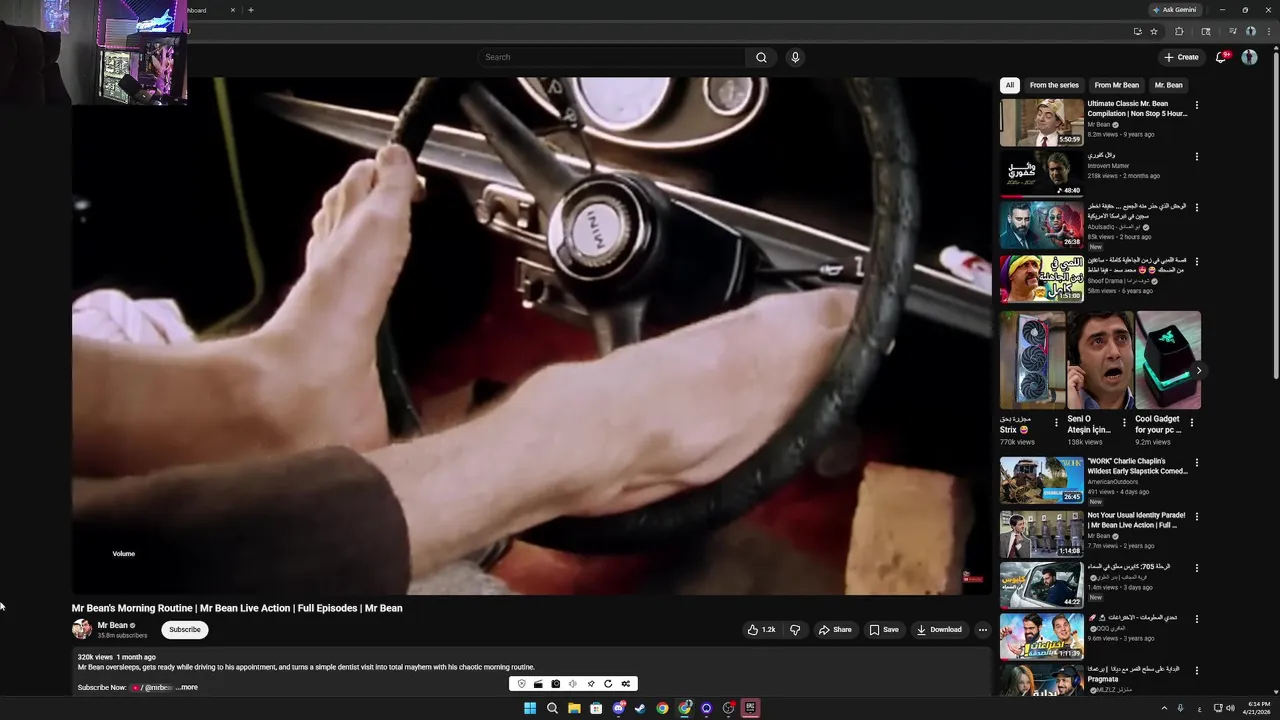Select From Mr Bean filter chip

point(1116,85)
